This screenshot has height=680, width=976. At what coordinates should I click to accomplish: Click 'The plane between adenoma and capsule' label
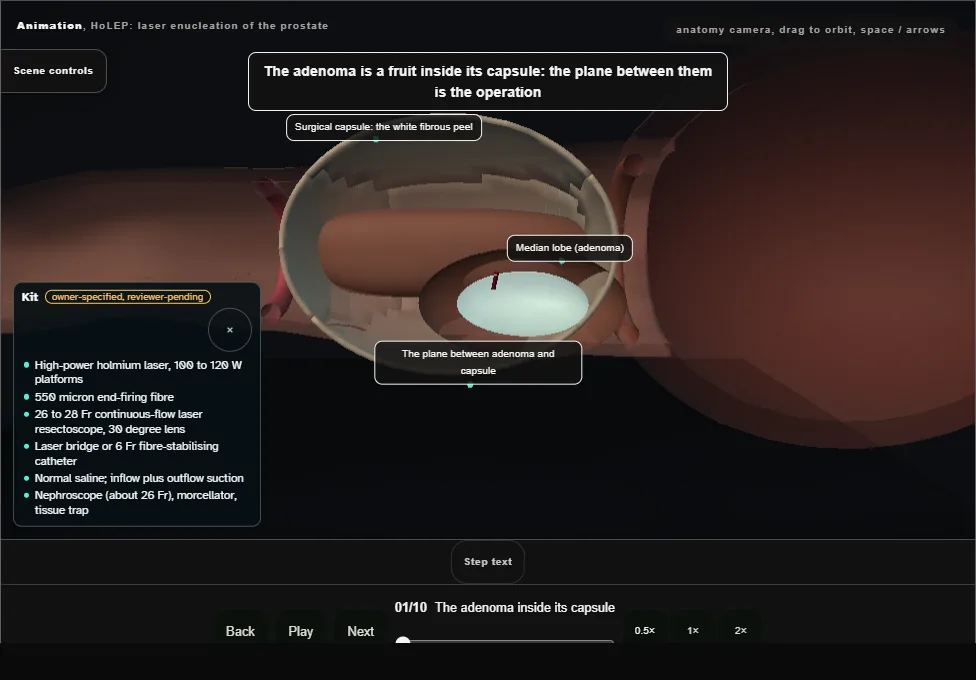click(x=478, y=362)
